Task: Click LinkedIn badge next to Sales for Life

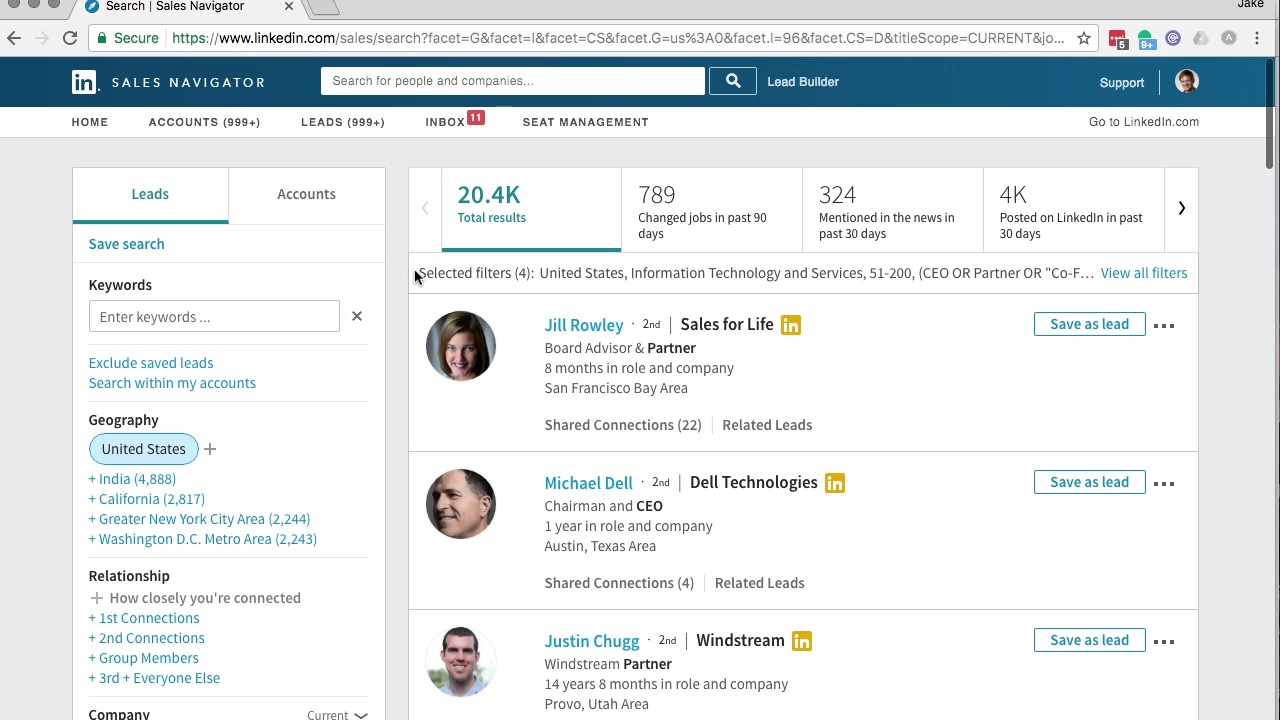Action: pos(791,325)
